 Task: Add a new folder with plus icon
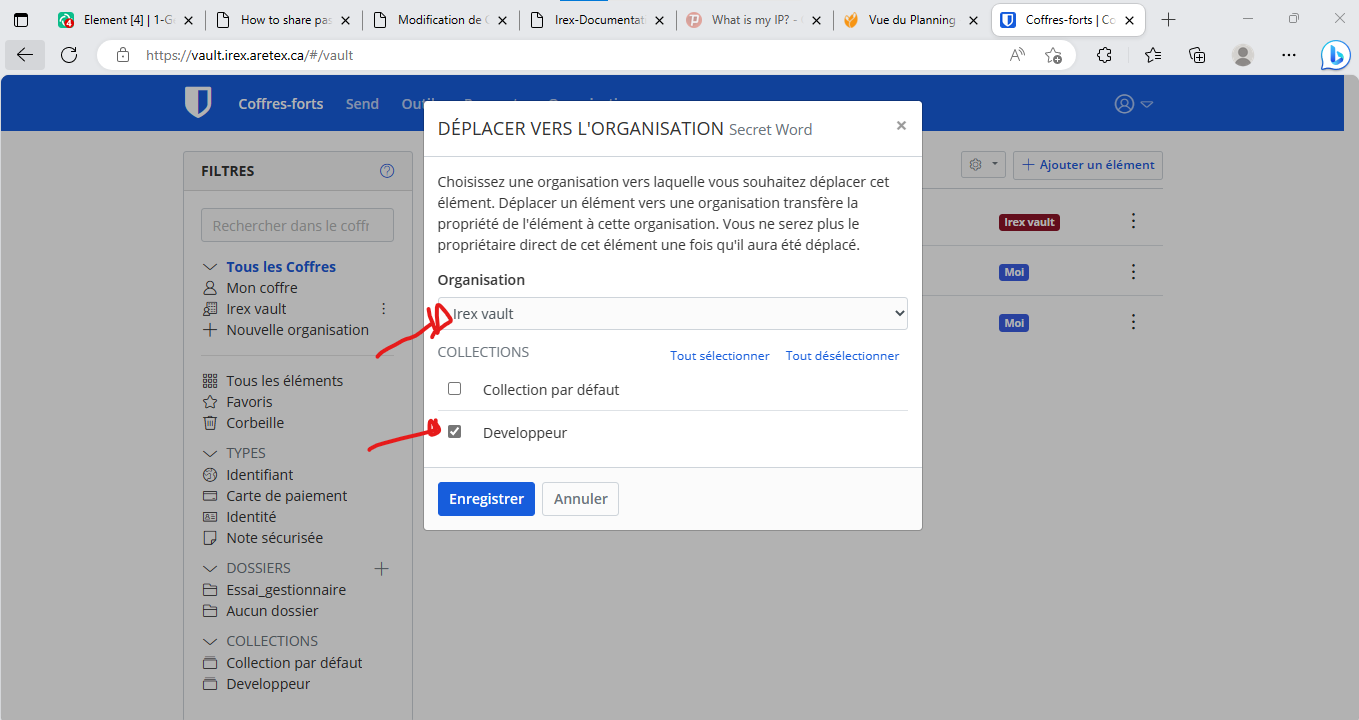click(x=381, y=568)
